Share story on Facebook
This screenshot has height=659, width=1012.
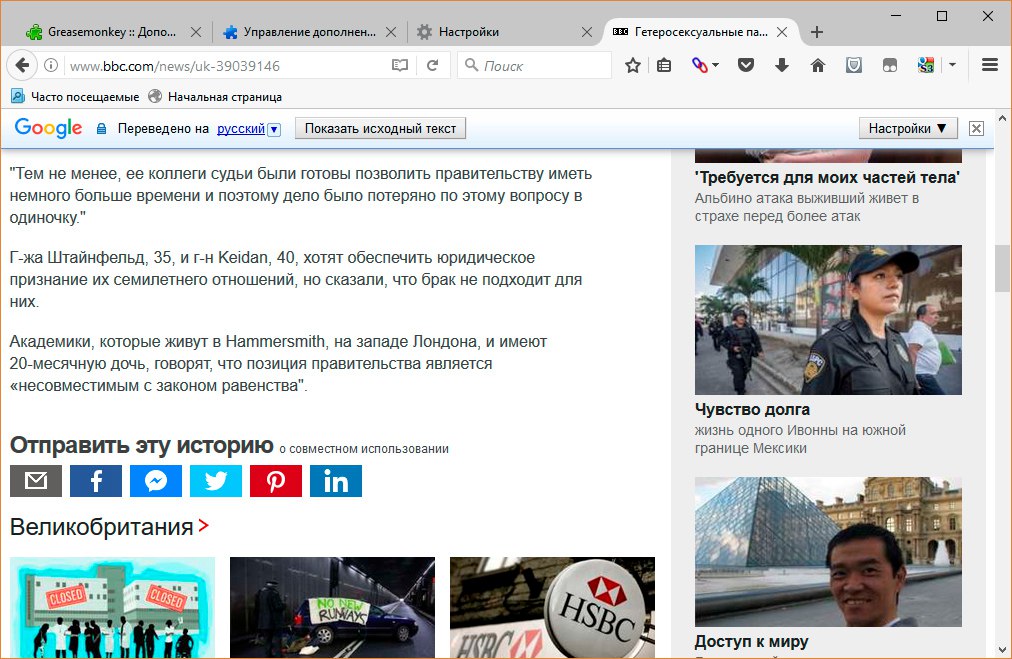click(96, 481)
